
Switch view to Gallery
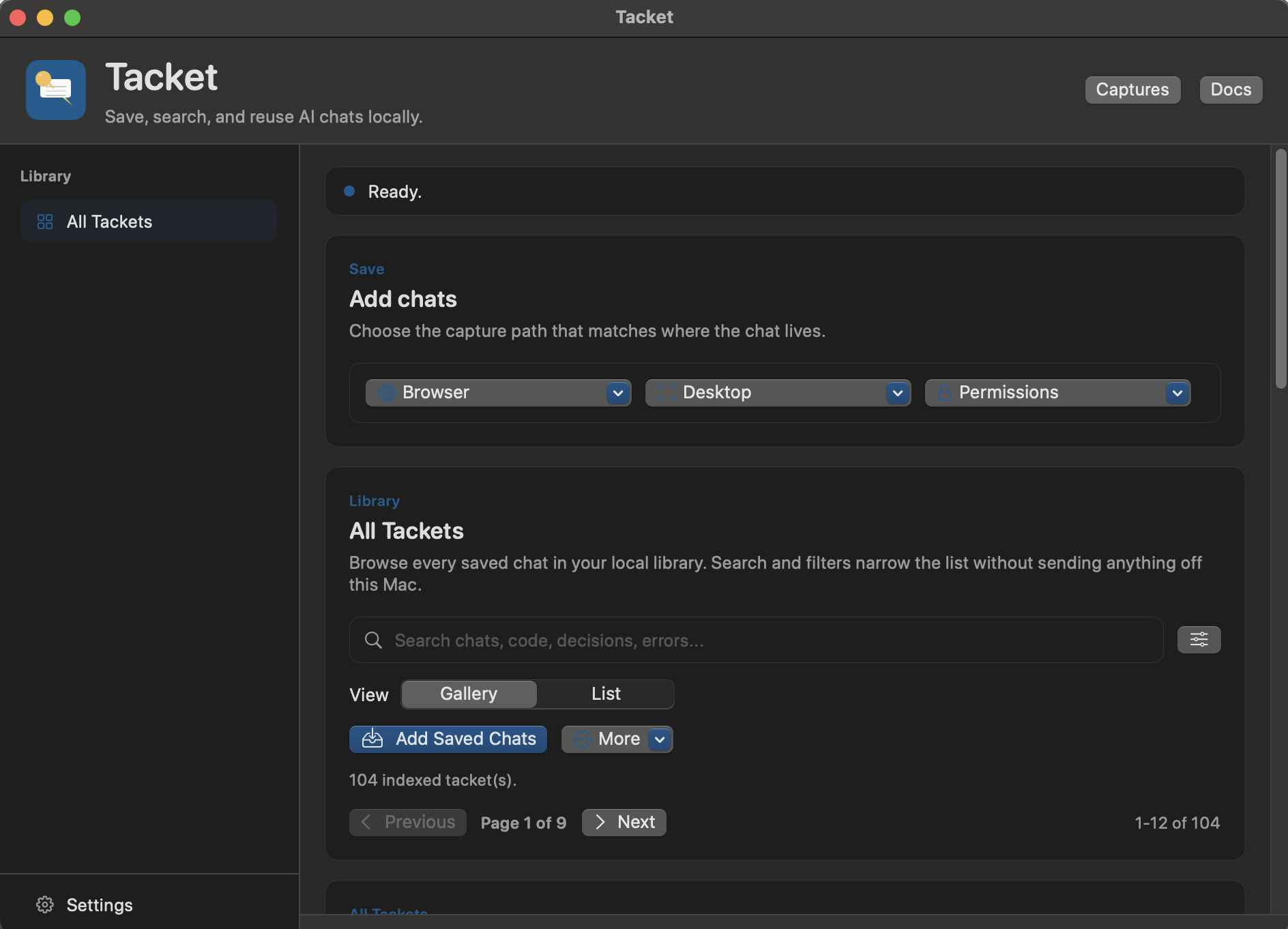pos(469,694)
